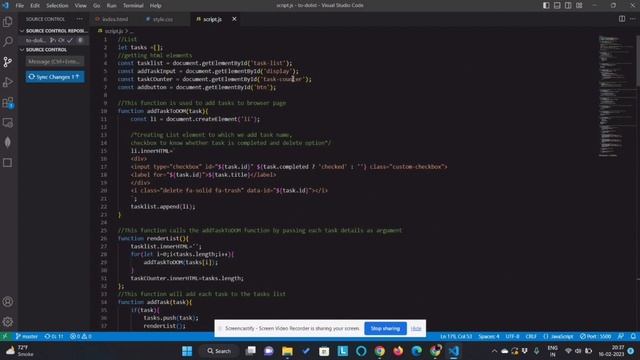Open weather widget on taskbar
The width and height of the screenshot is (640, 360).
[19, 351]
